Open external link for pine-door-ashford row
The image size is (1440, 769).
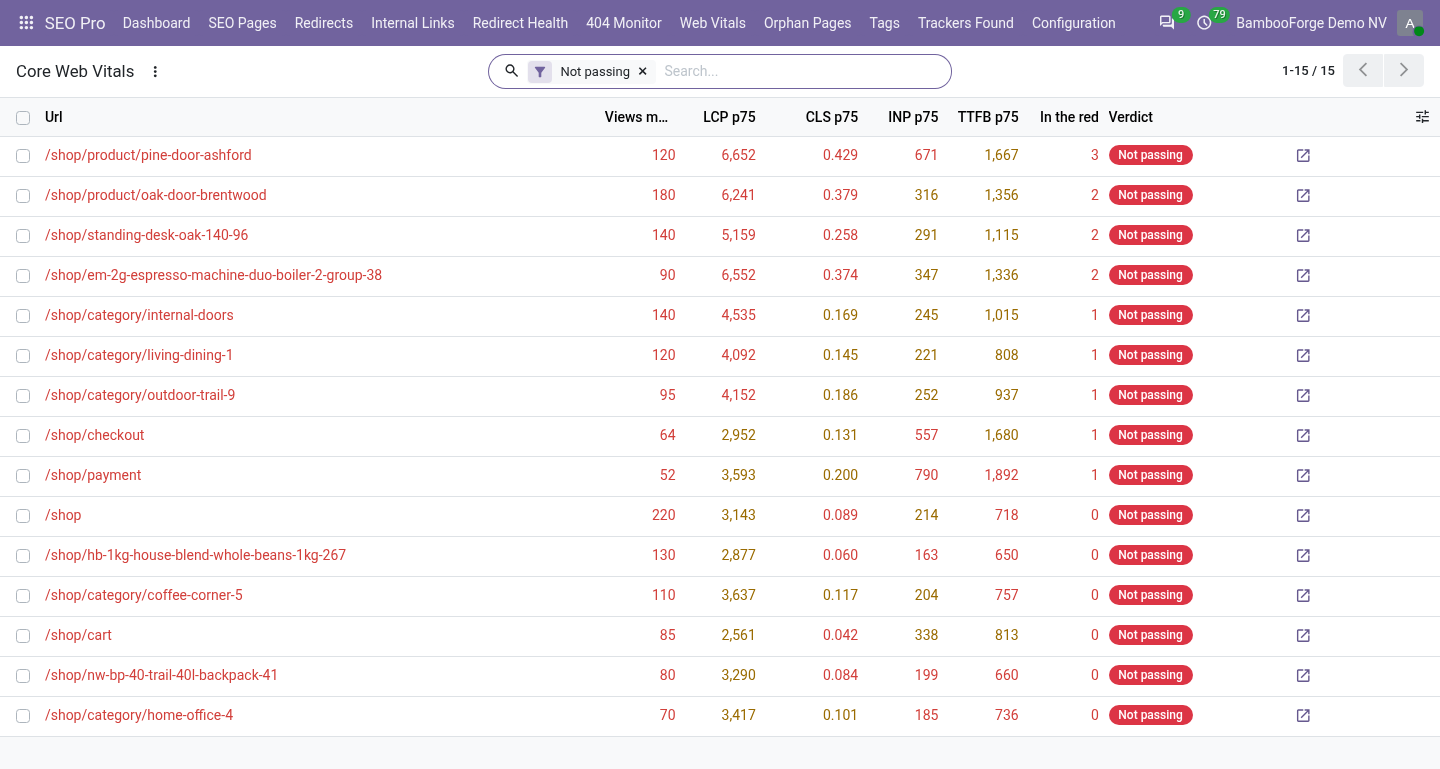(x=1303, y=155)
